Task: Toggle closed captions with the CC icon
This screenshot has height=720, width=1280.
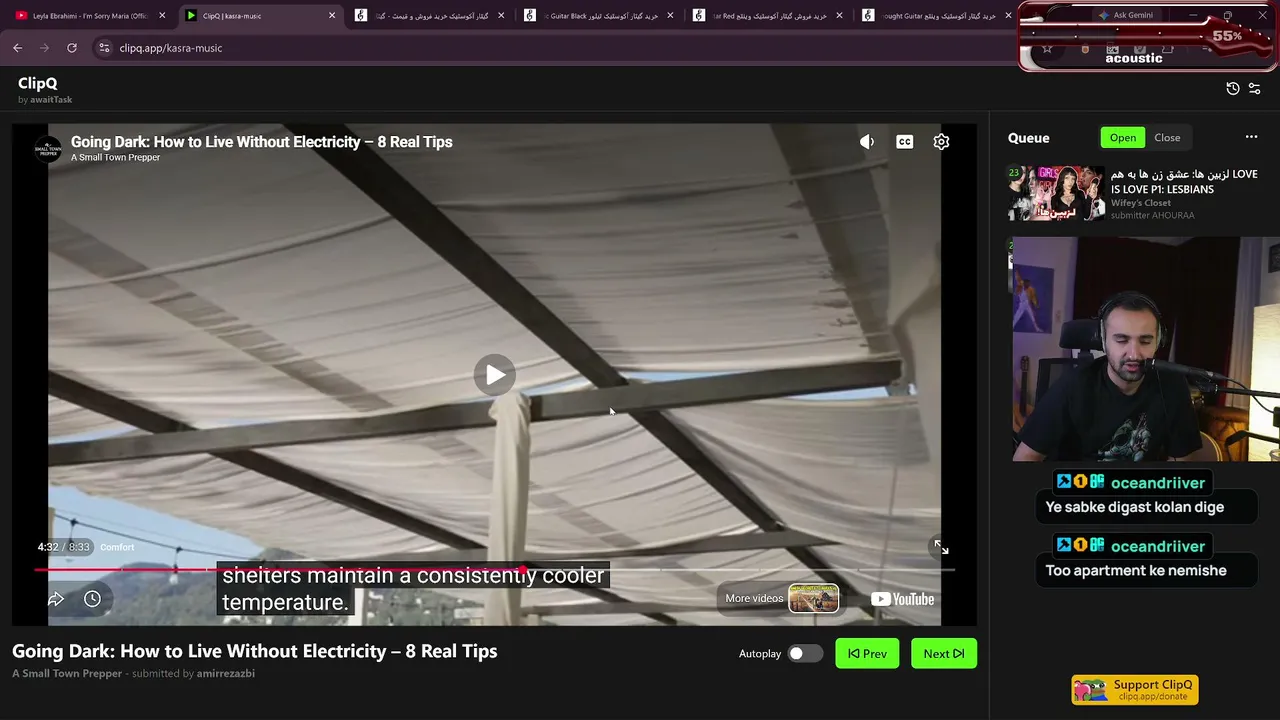Action: point(905,142)
